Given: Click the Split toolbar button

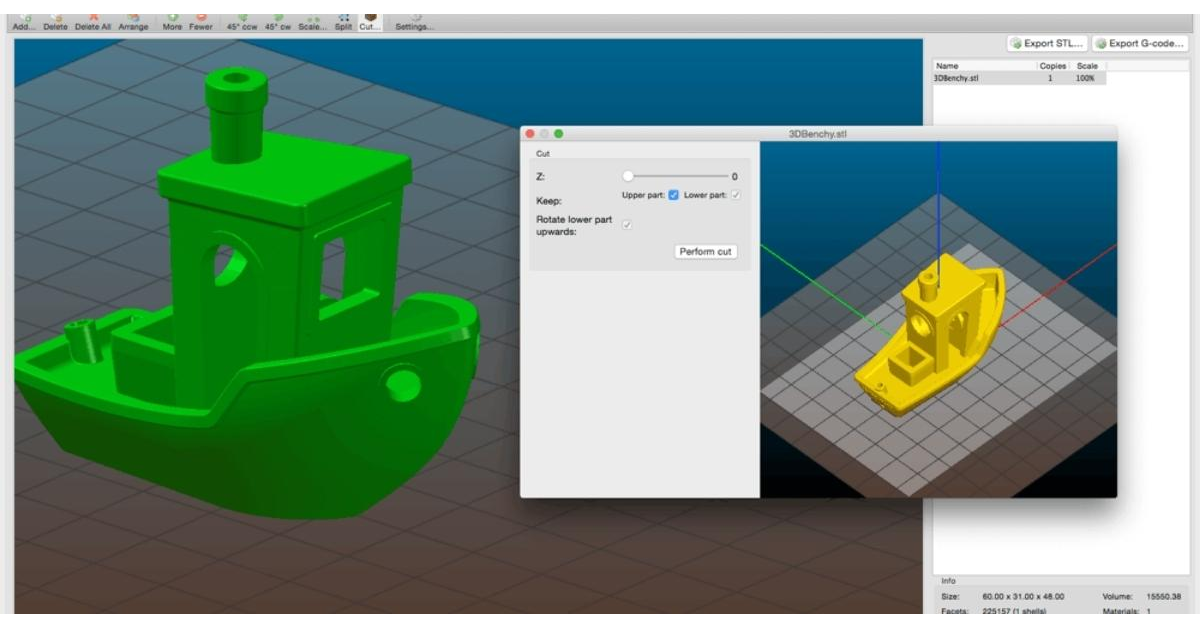Looking at the screenshot, I should [x=343, y=23].
